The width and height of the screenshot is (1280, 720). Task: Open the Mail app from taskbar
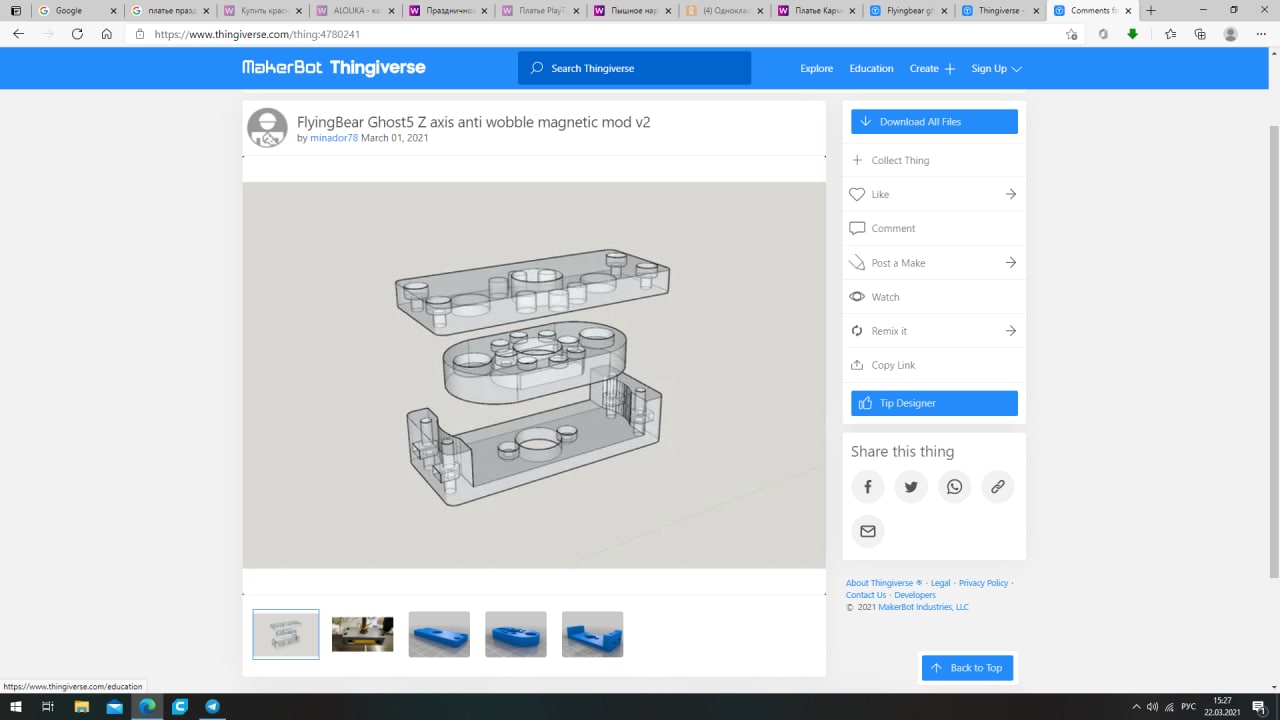[x=114, y=707]
